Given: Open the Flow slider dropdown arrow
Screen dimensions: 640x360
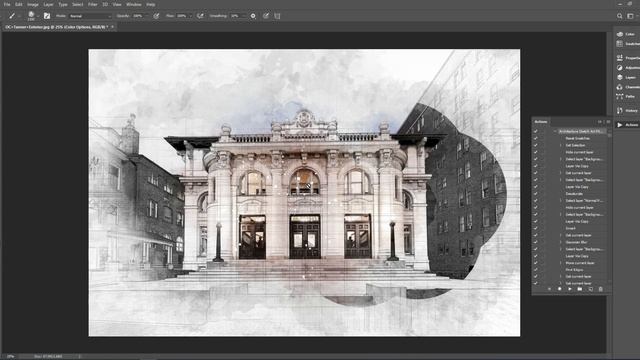Looking at the screenshot, I should (191, 16).
